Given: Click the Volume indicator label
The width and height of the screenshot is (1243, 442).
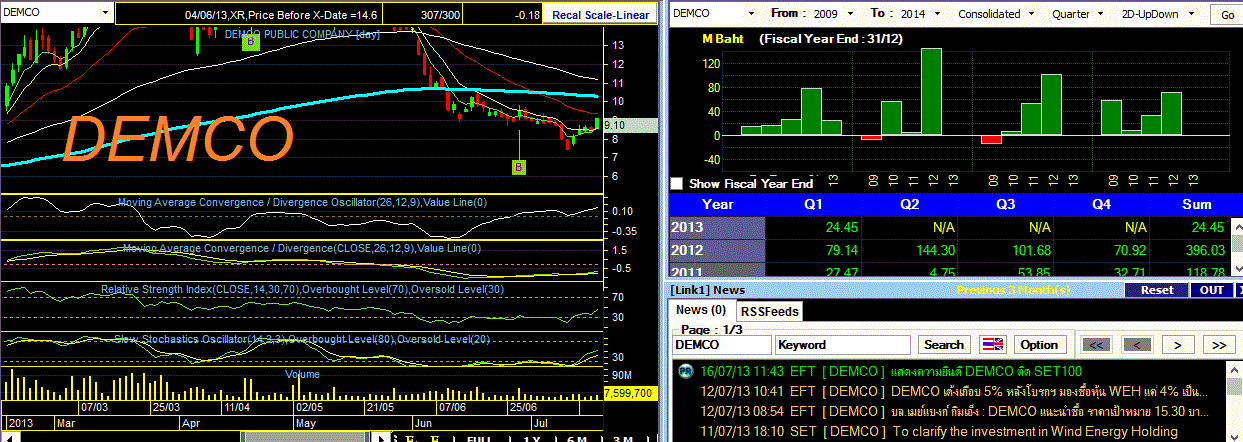Looking at the screenshot, I should tap(302, 374).
